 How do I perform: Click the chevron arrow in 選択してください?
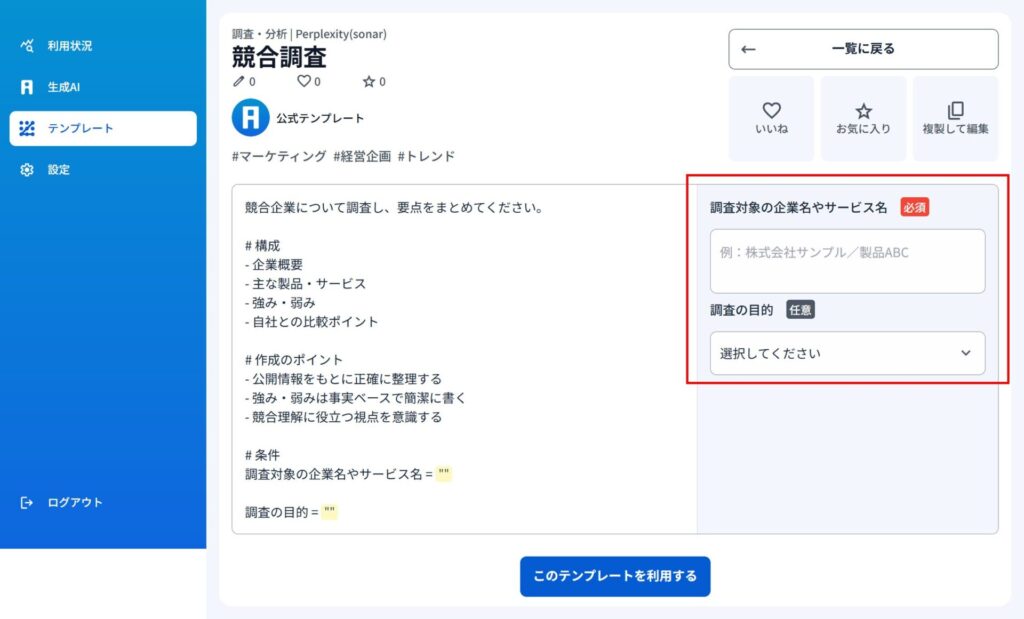click(x=965, y=353)
